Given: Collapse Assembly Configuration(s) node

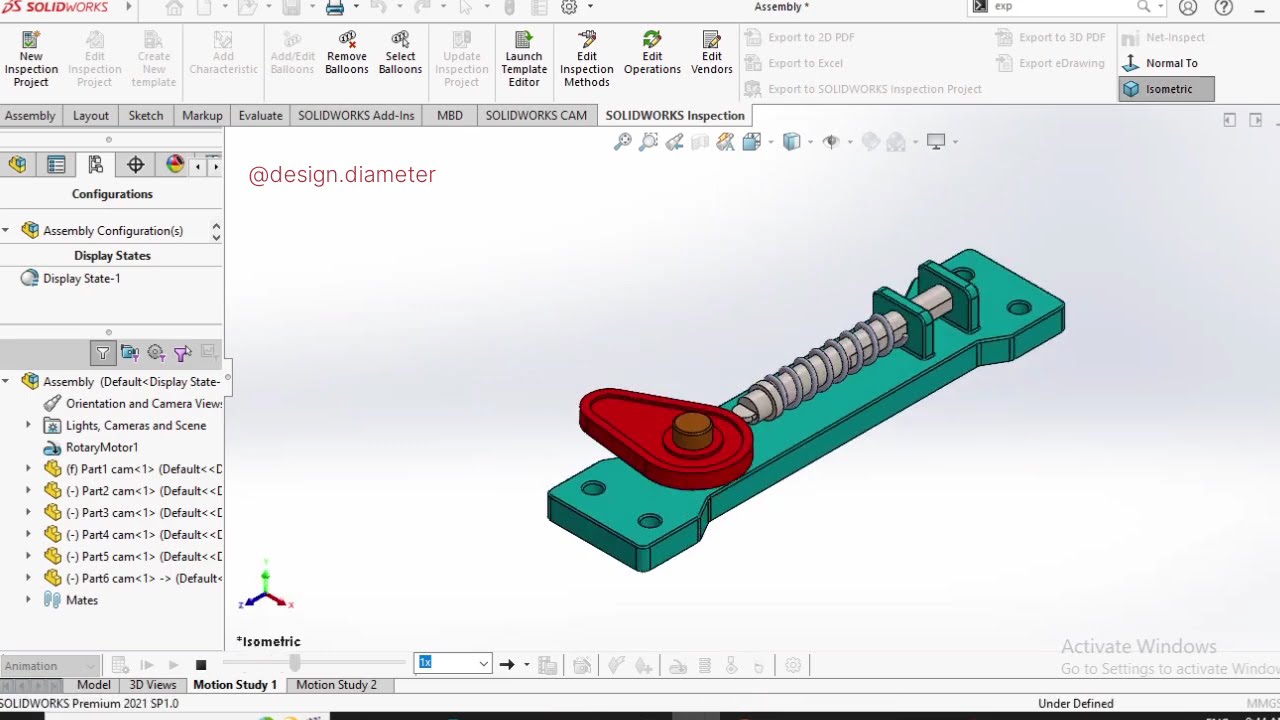Looking at the screenshot, I should (x=6, y=231).
